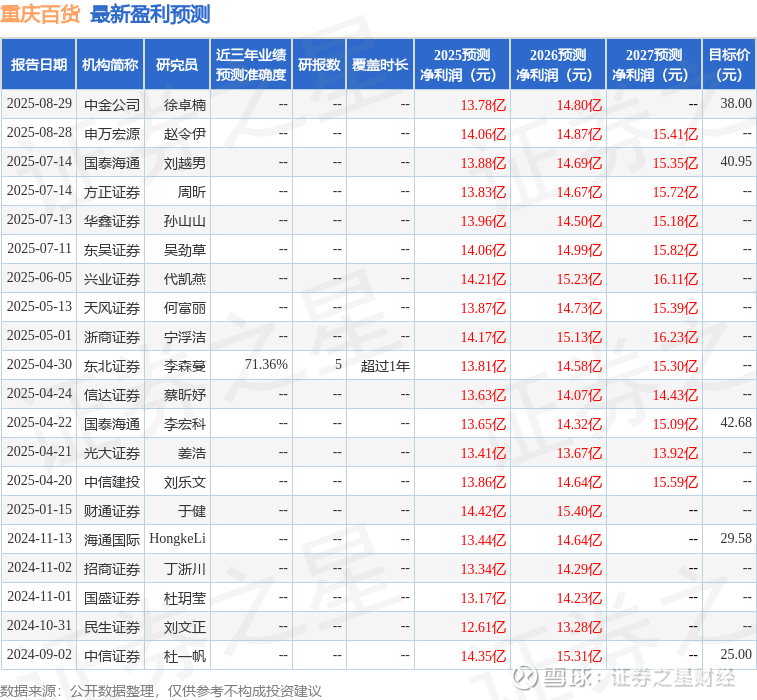This screenshot has height=700, width=757.
Task: Click the 国盛证券 institution cell
Action: [112, 598]
